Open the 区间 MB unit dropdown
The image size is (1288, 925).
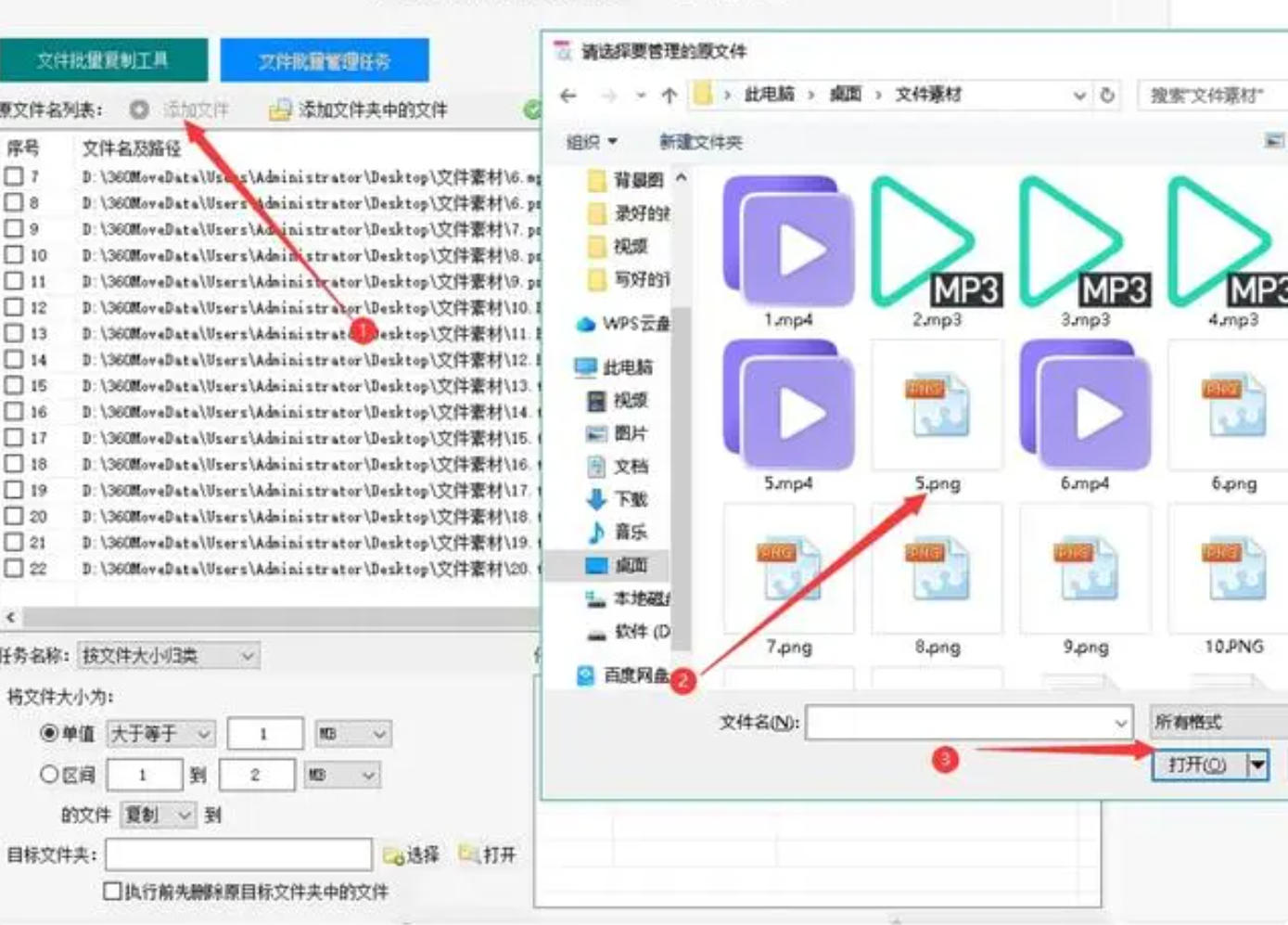342,775
